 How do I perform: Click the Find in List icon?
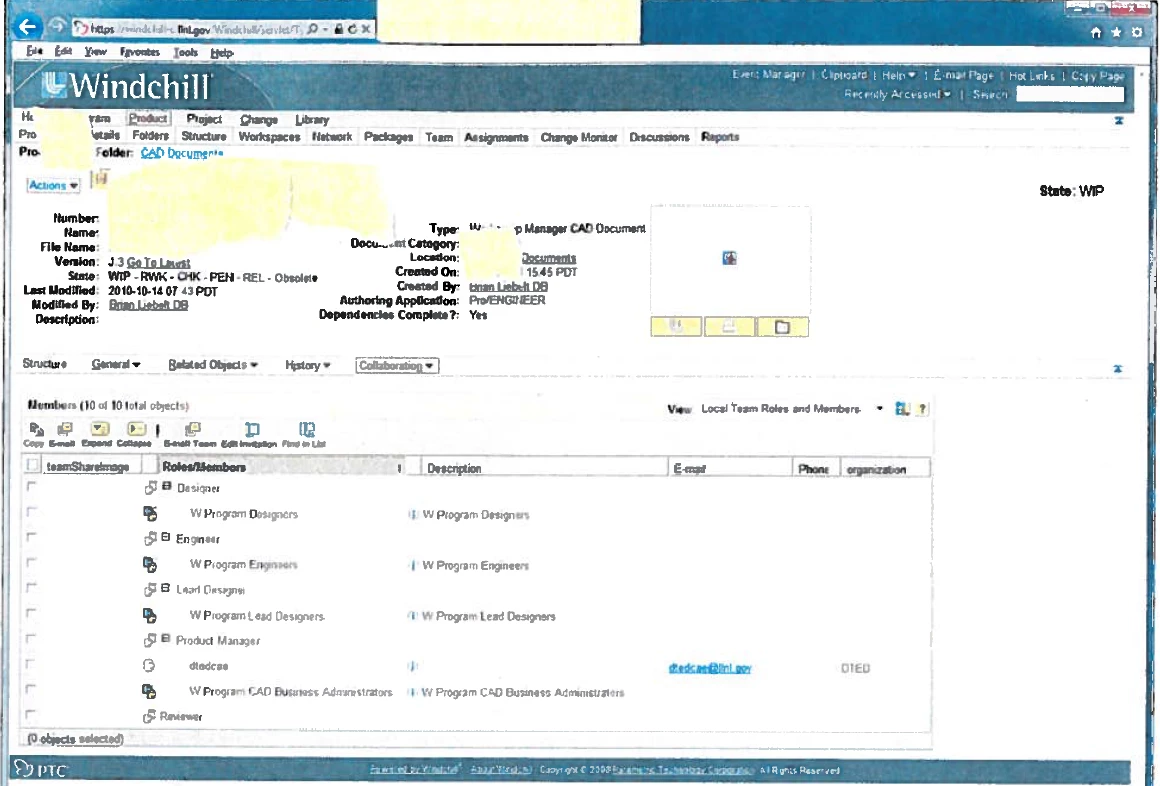pos(306,429)
